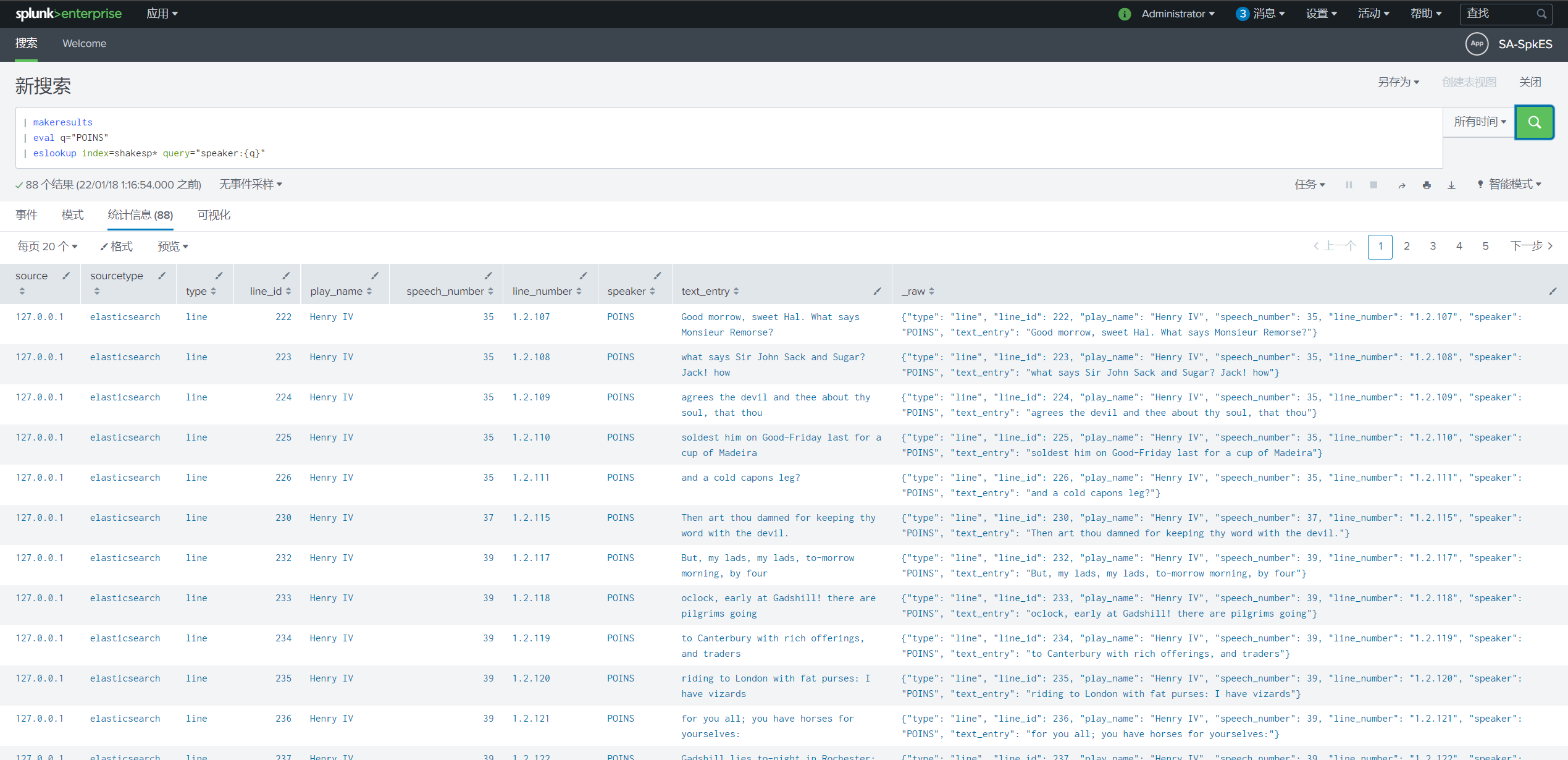This screenshot has width=1568, height=760.
Task: Click the SA-SpkES App circle icon
Action: pos(1477,44)
